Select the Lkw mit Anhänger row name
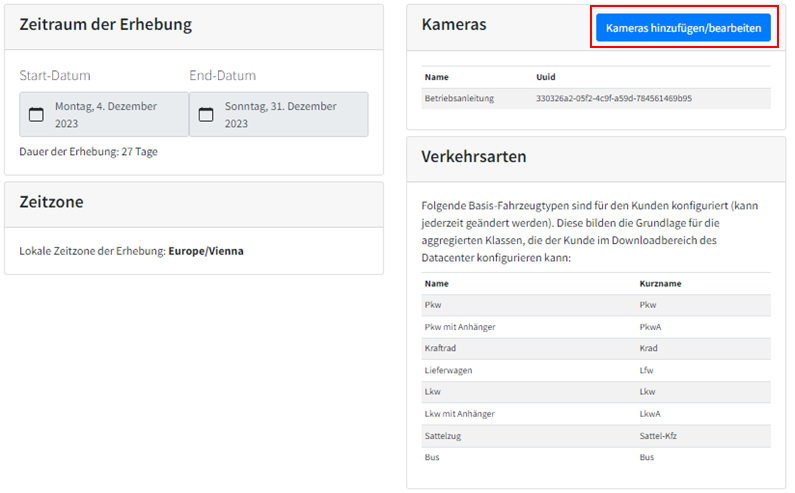 point(459,414)
